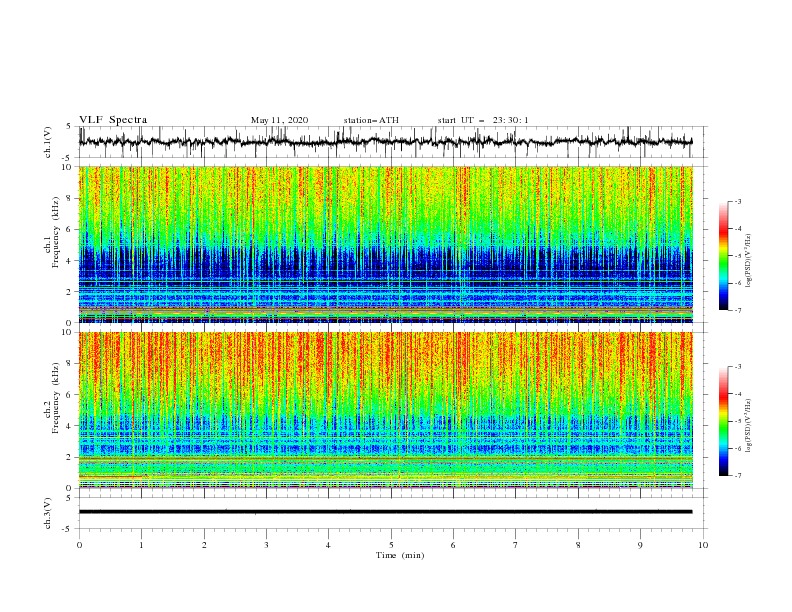
Task: Select the "start UT = 23:30:1" text
Action: pos(483,120)
